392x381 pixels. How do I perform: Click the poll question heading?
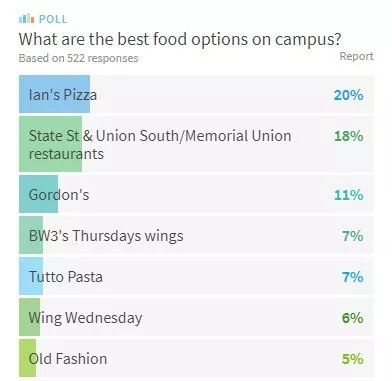tap(180, 39)
